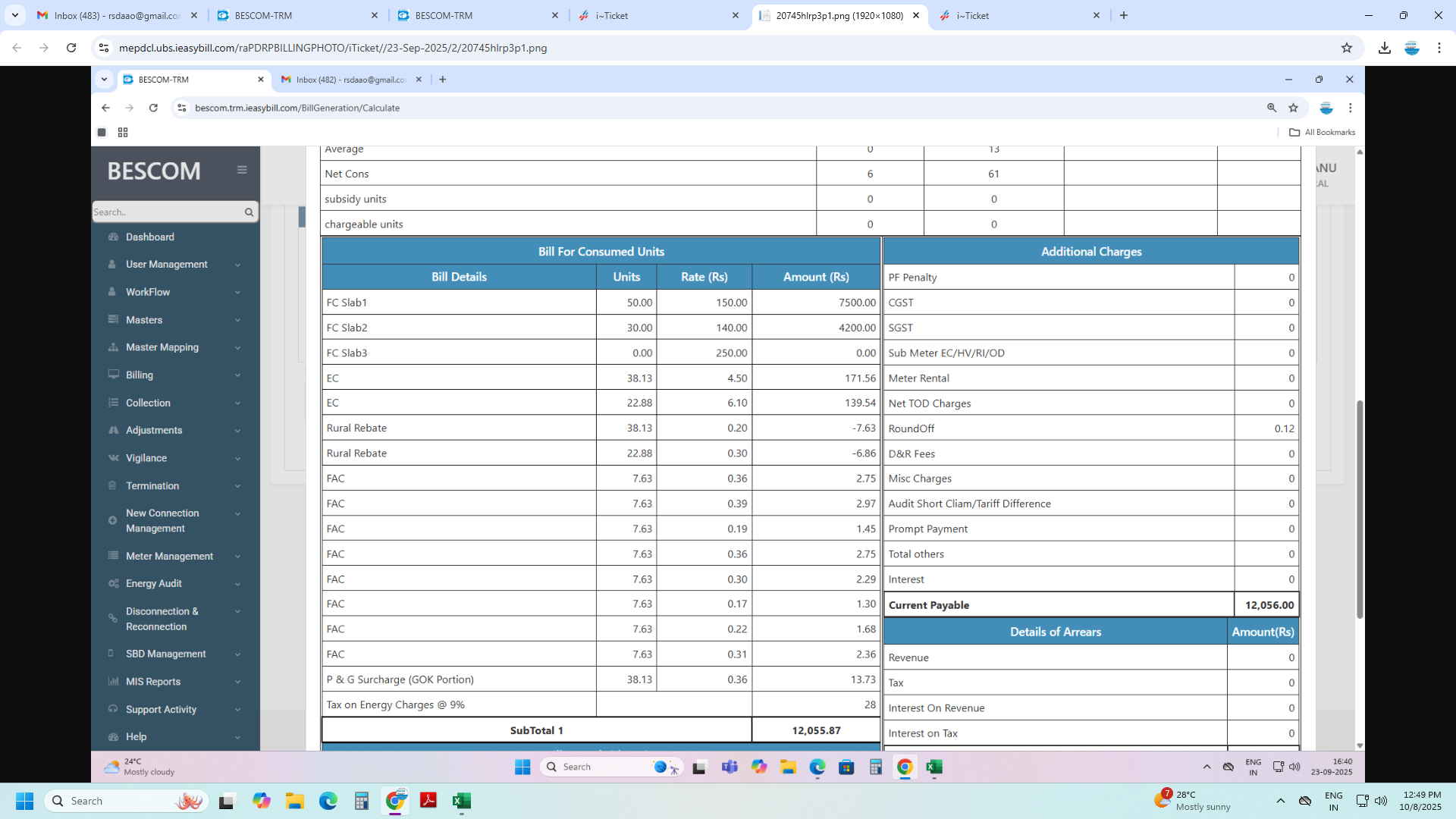This screenshot has width=1456, height=819.
Task: Open Excel from Windows taskbar
Action: coord(461,801)
